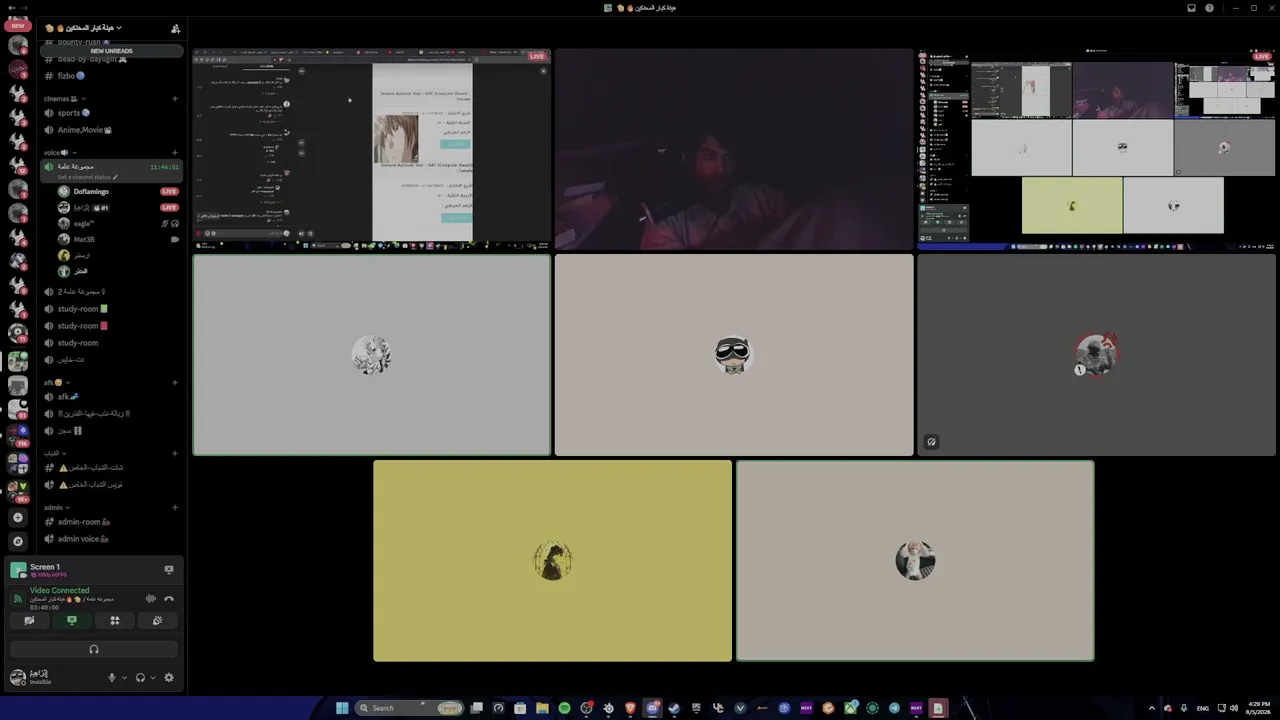1280x720 pixels.
Task: Click the headphones bar above user panel
Action: (94, 649)
